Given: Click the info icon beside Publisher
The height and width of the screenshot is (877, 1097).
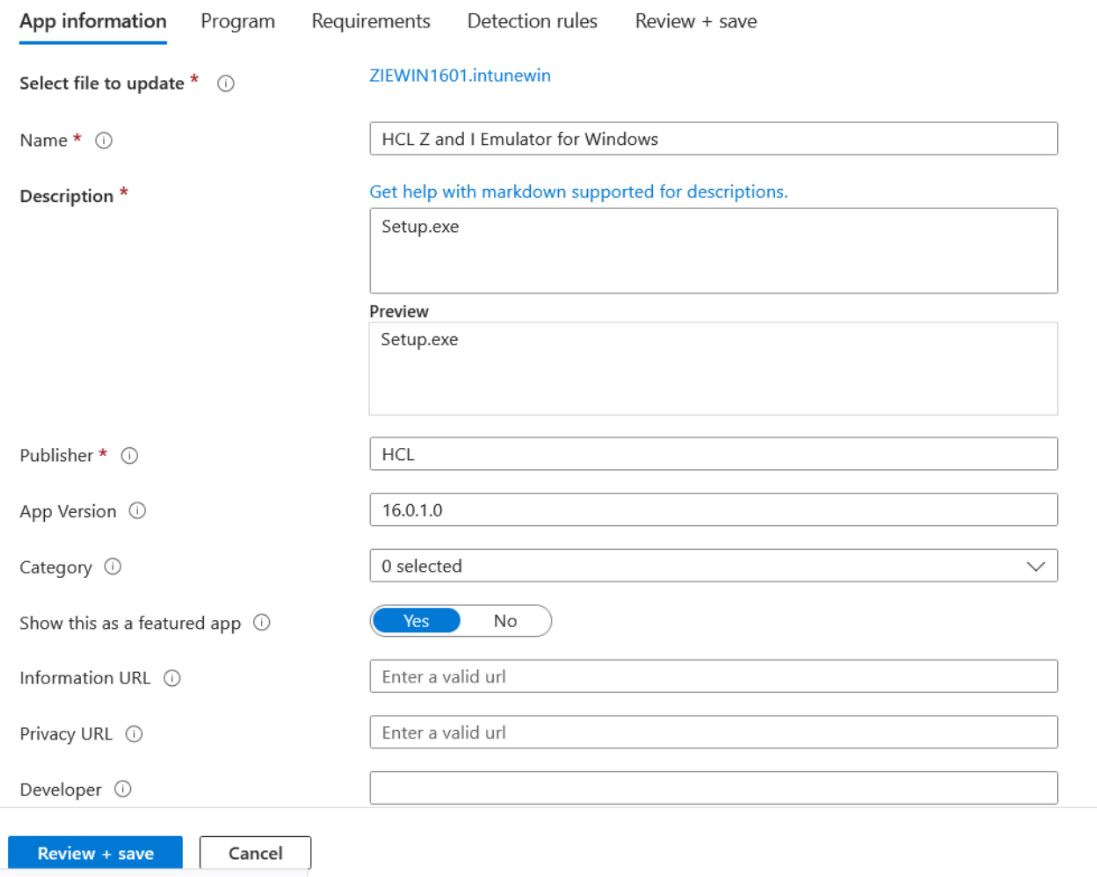Looking at the screenshot, I should (129, 456).
